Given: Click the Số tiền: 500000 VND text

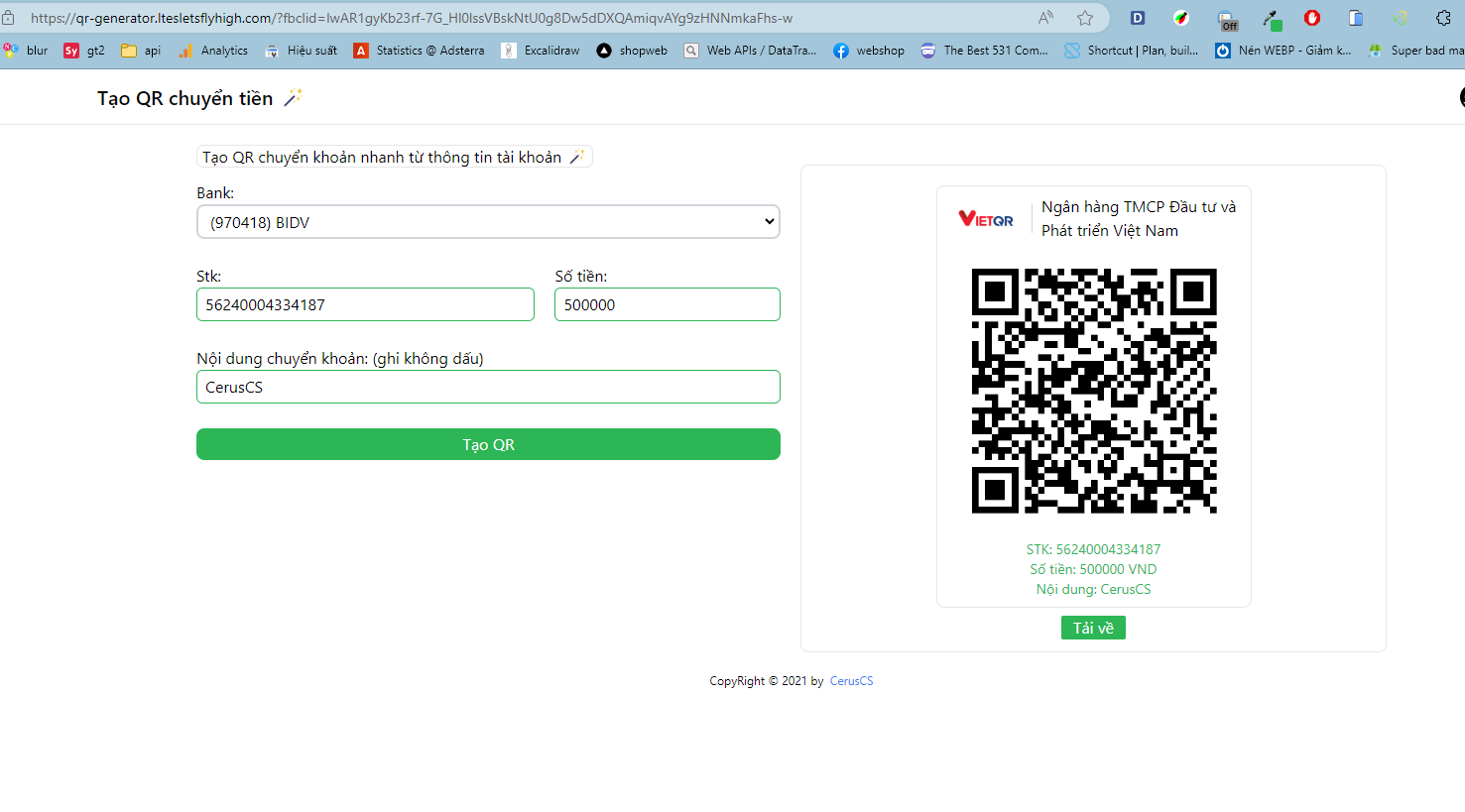Looking at the screenshot, I should (x=1093, y=569).
